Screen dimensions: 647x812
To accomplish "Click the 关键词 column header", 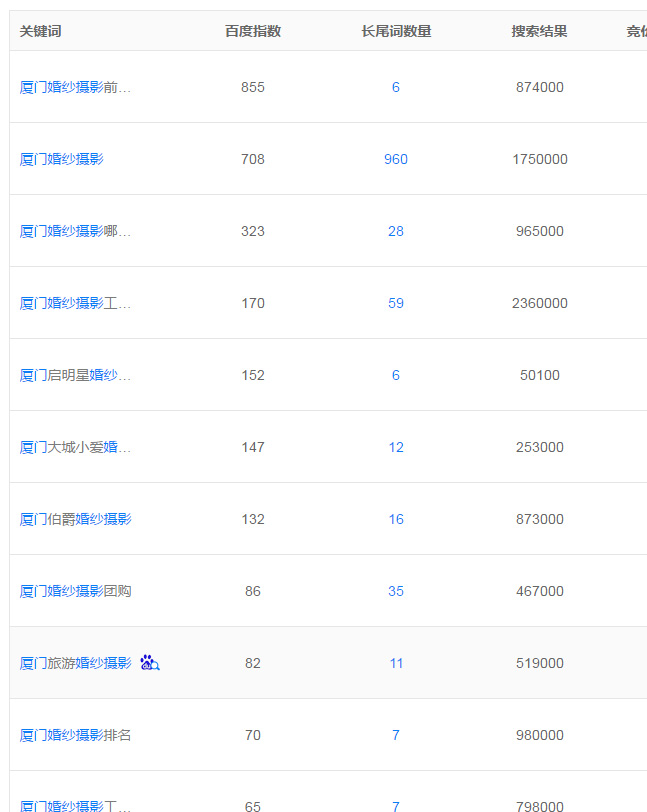I will point(40,31).
